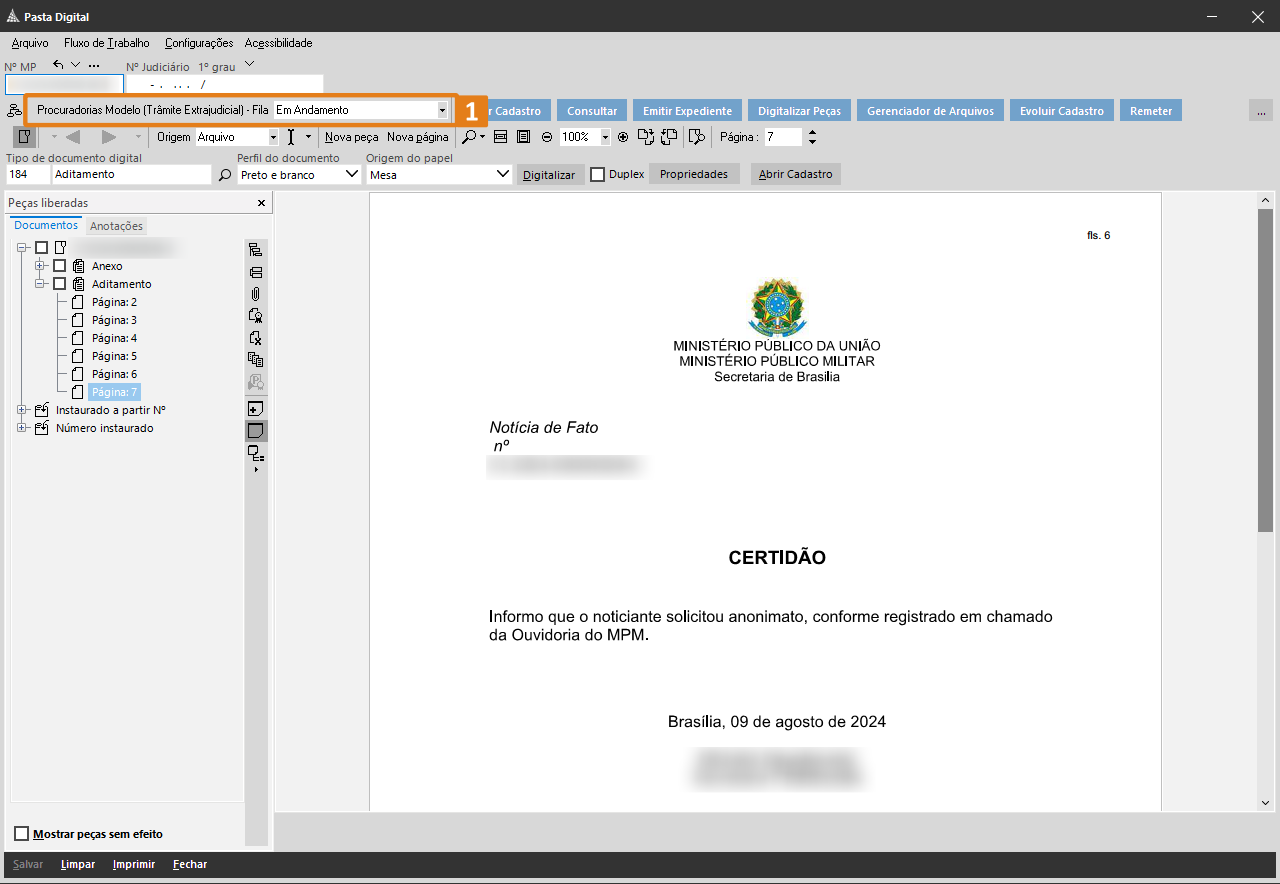Check the root document checkbox in the tree
This screenshot has height=884, width=1280.
click(x=41, y=247)
